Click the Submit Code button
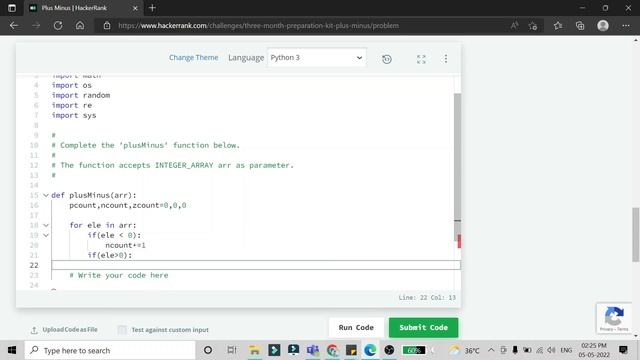Image resolution: width=640 pixels, height=360 pixels. point(423,327)
